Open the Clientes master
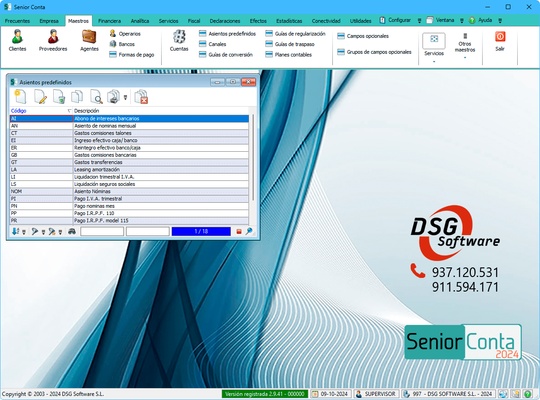The width and height of the screenshot is (540, 400). [x=17, y=40]
